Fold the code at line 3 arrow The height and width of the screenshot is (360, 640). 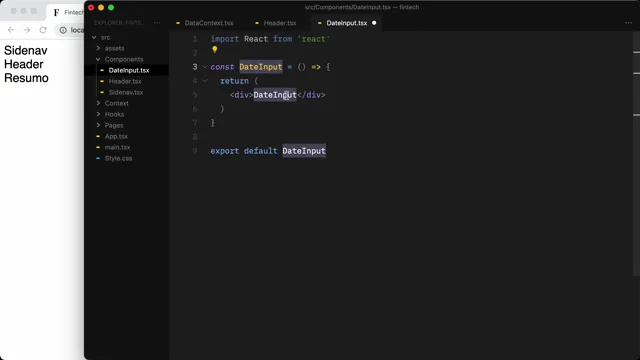[x=205, y=67]
